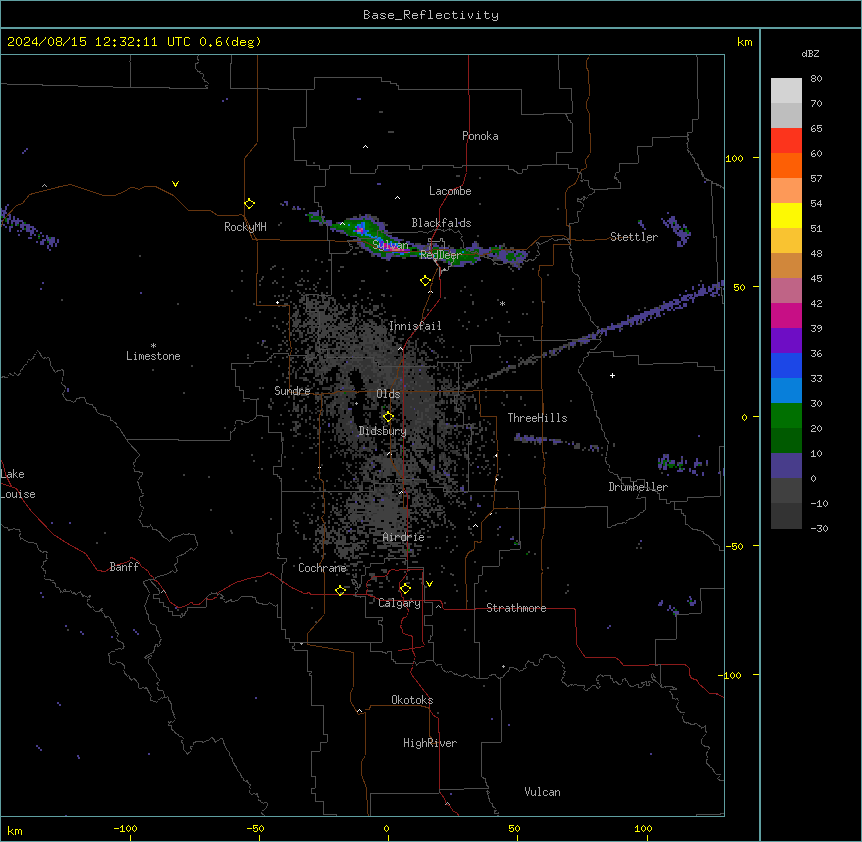This screenshot has width=862, height=842.
Task: Click the Sundre label
Action: point(292,391)
